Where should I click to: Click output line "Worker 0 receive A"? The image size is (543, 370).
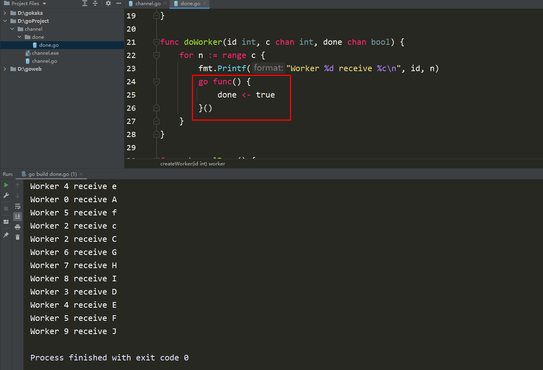pyautogui.click(x=73, y=200)
